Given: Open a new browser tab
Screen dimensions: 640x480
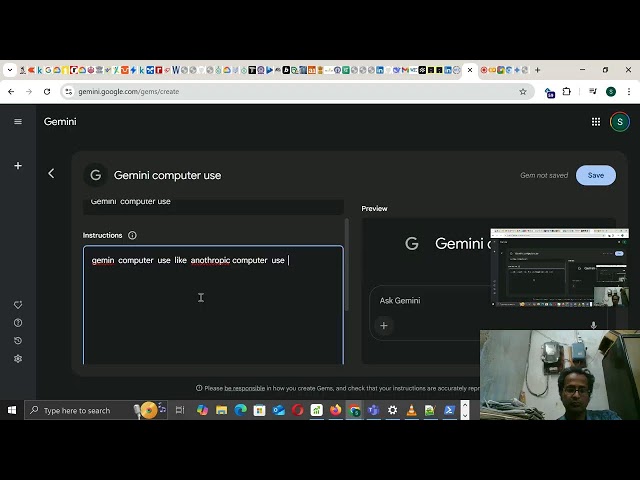Looking at the screenshot, I should click(538, 70).
